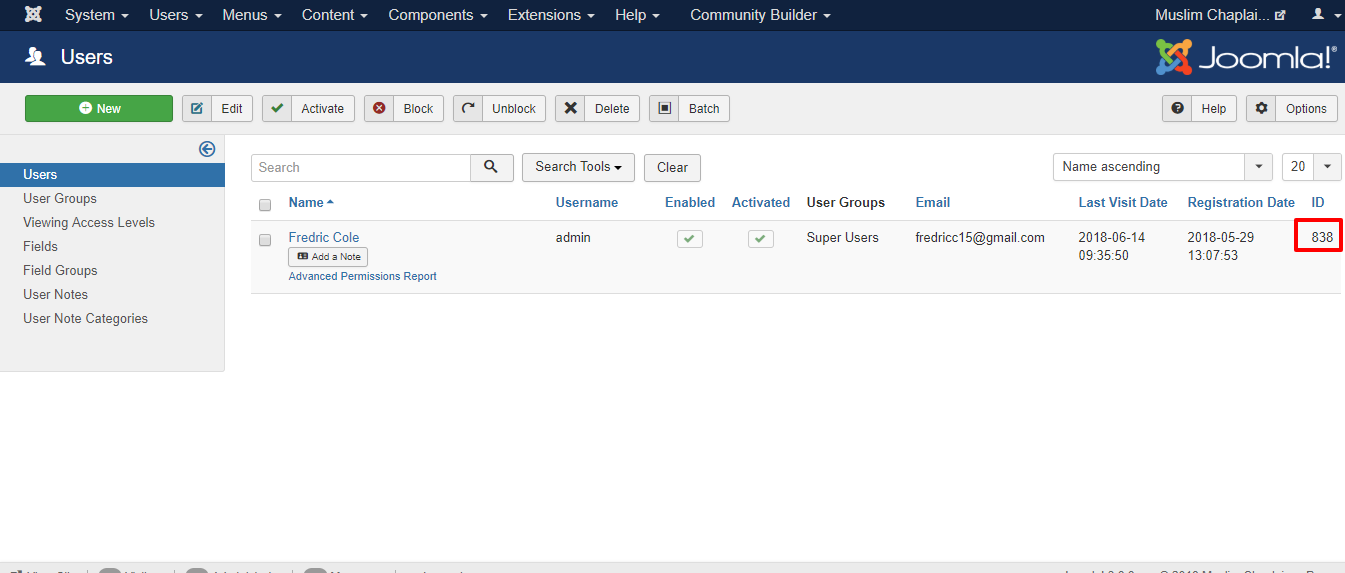The height and width of the screenshot is (573, 1345).
Task: Tick the checkbox for Fredric Cole
Action: [x=265, y=240]
